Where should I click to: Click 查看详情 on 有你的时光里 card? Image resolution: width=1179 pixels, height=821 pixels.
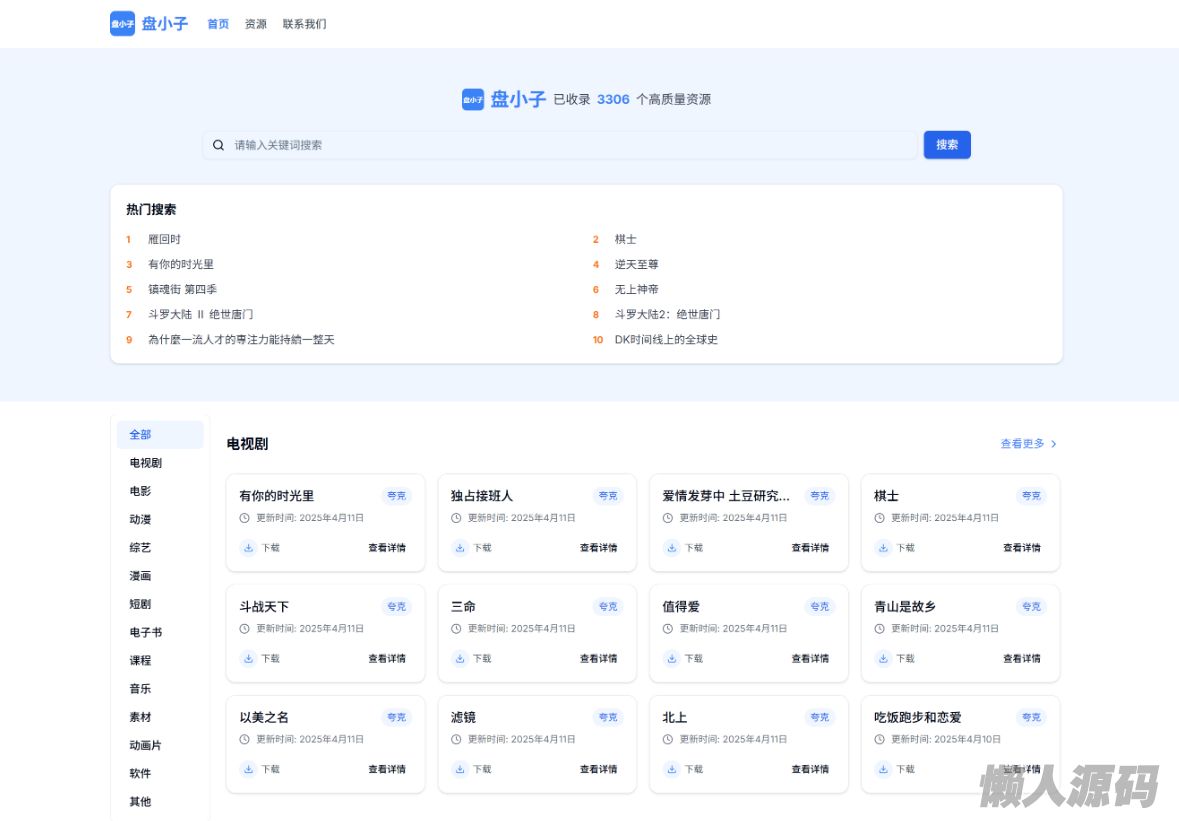(x=386, y=548)
